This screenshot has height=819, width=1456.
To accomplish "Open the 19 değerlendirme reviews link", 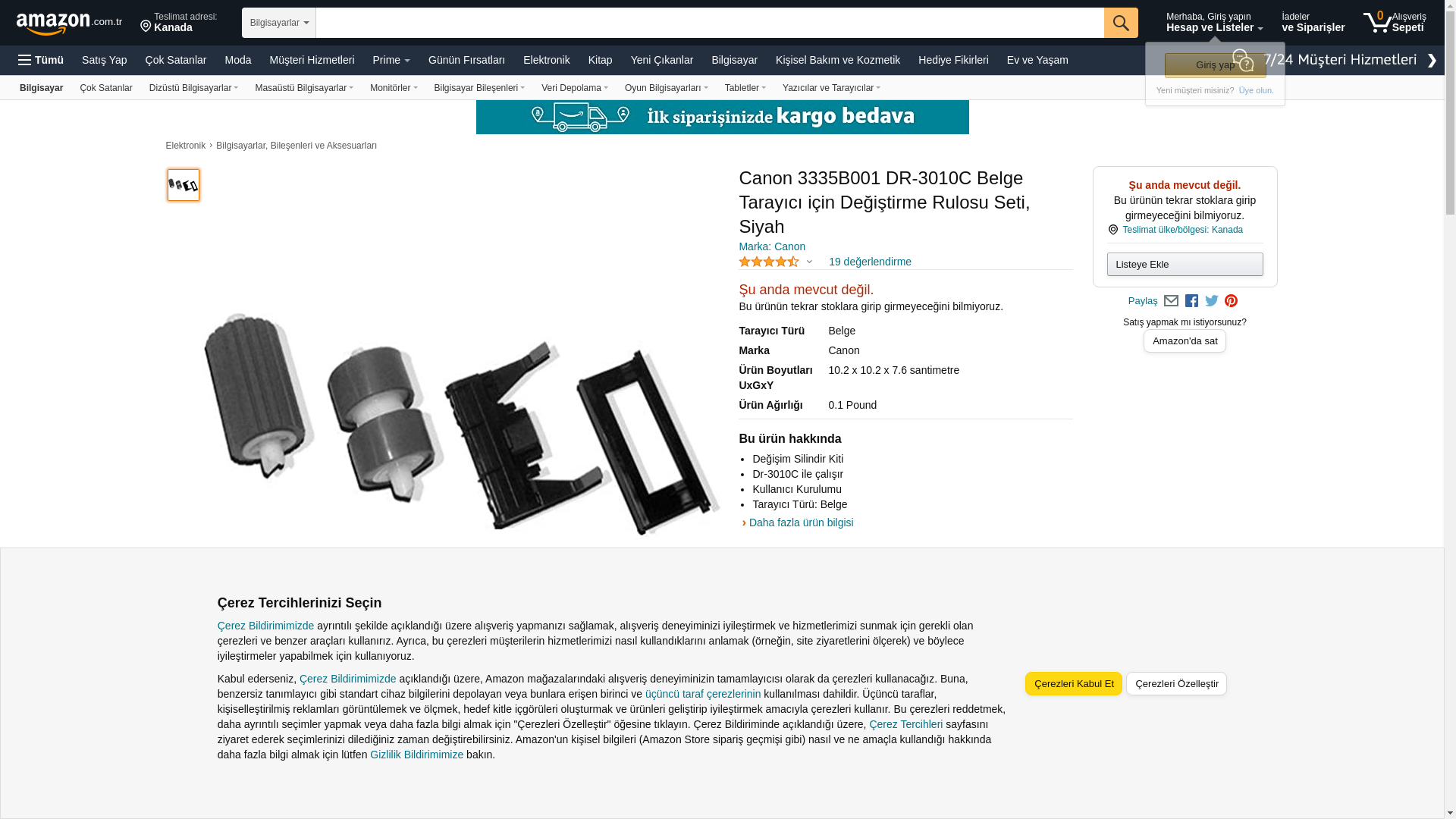I will coord(870,262).
